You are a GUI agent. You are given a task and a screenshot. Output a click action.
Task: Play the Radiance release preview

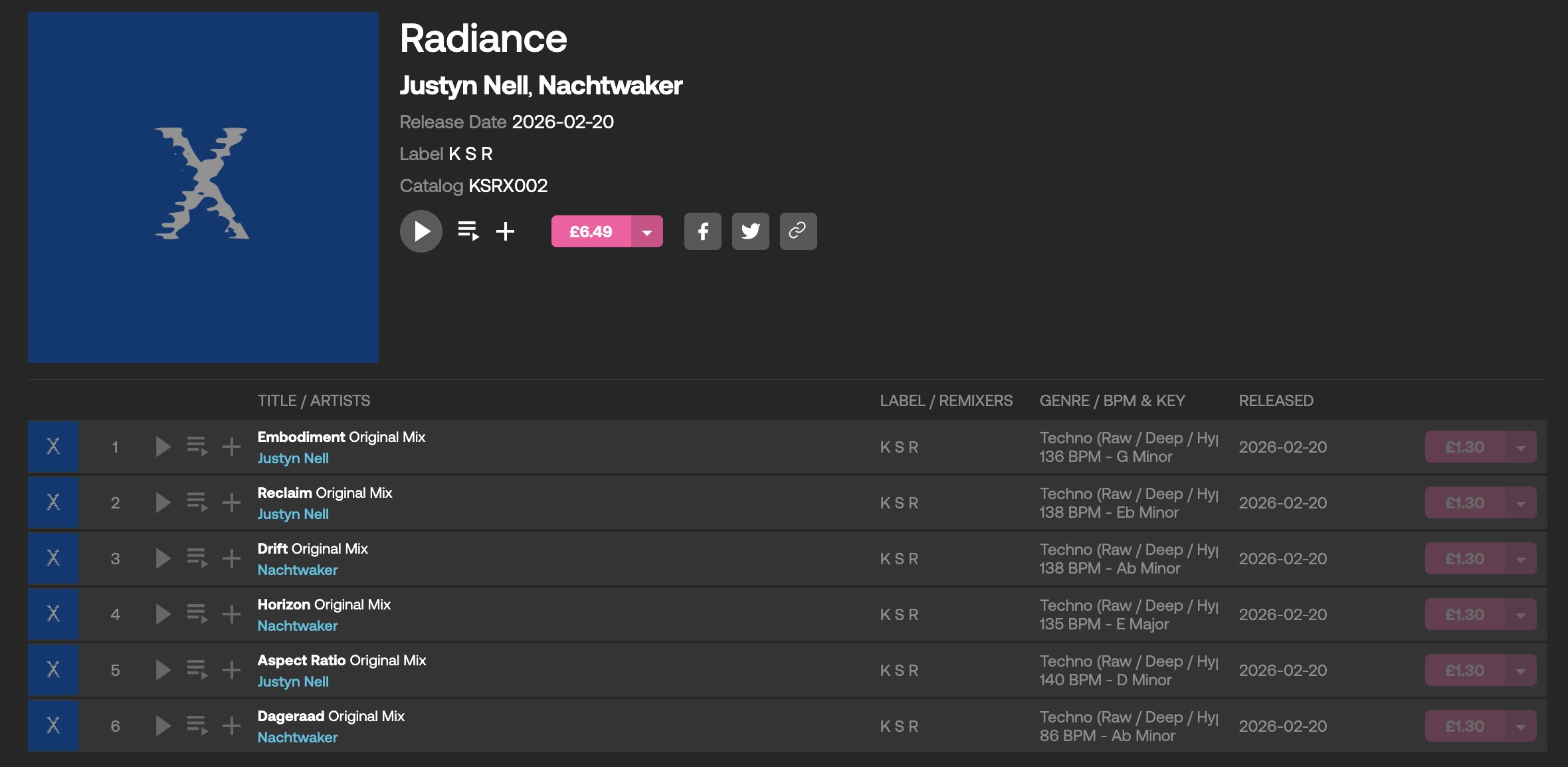click(421, 231)
